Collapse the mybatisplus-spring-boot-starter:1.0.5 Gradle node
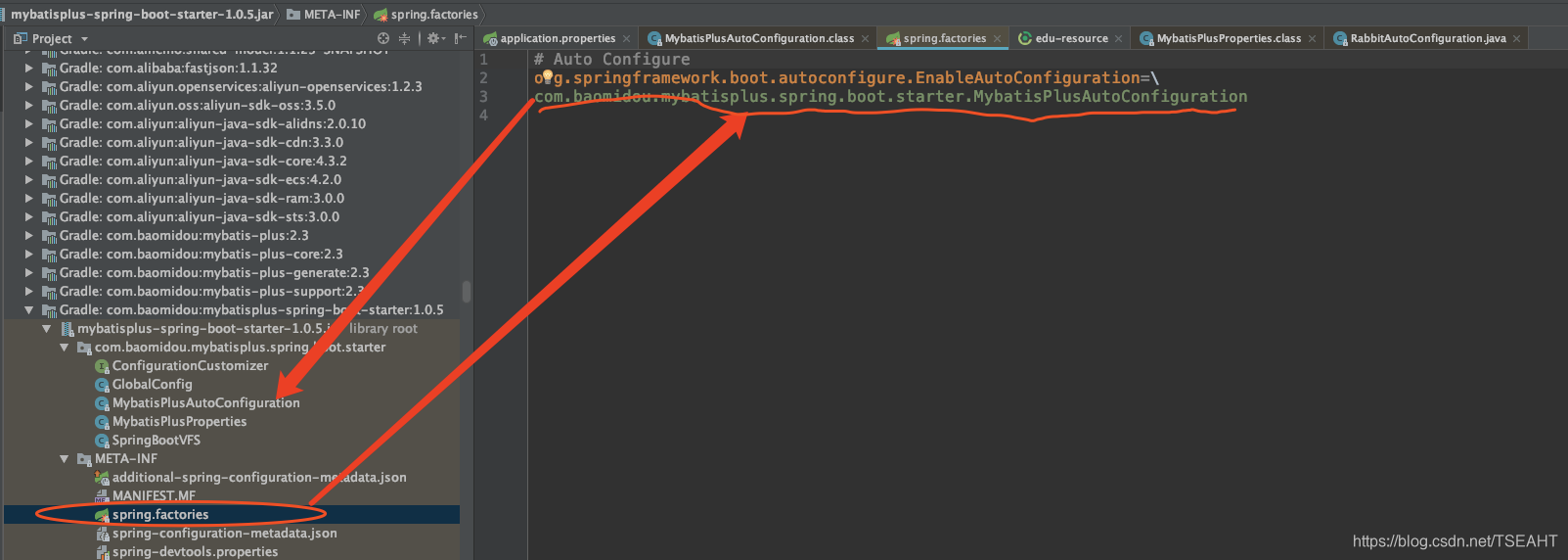 [29, 310]
